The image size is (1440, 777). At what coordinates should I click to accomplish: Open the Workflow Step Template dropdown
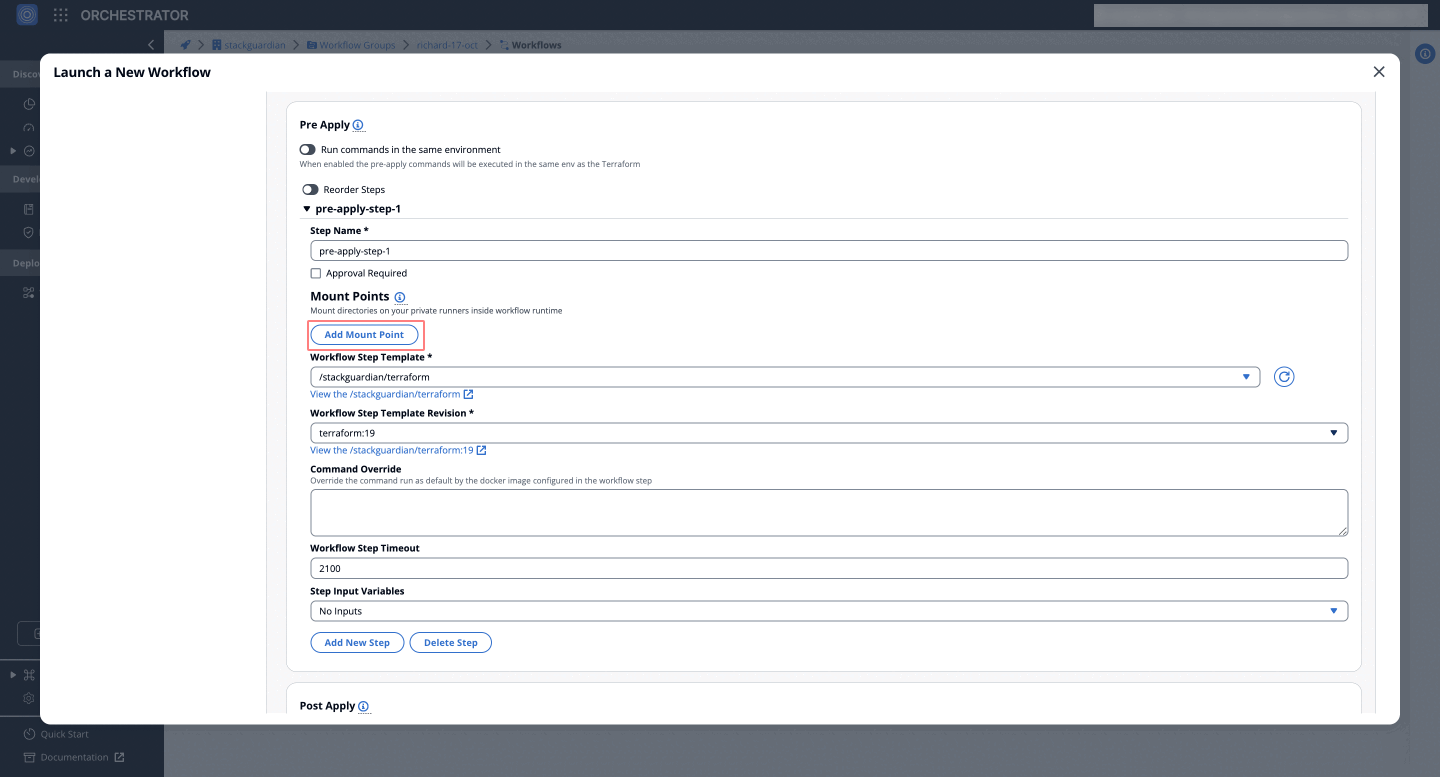click(x=1247, y=377)
